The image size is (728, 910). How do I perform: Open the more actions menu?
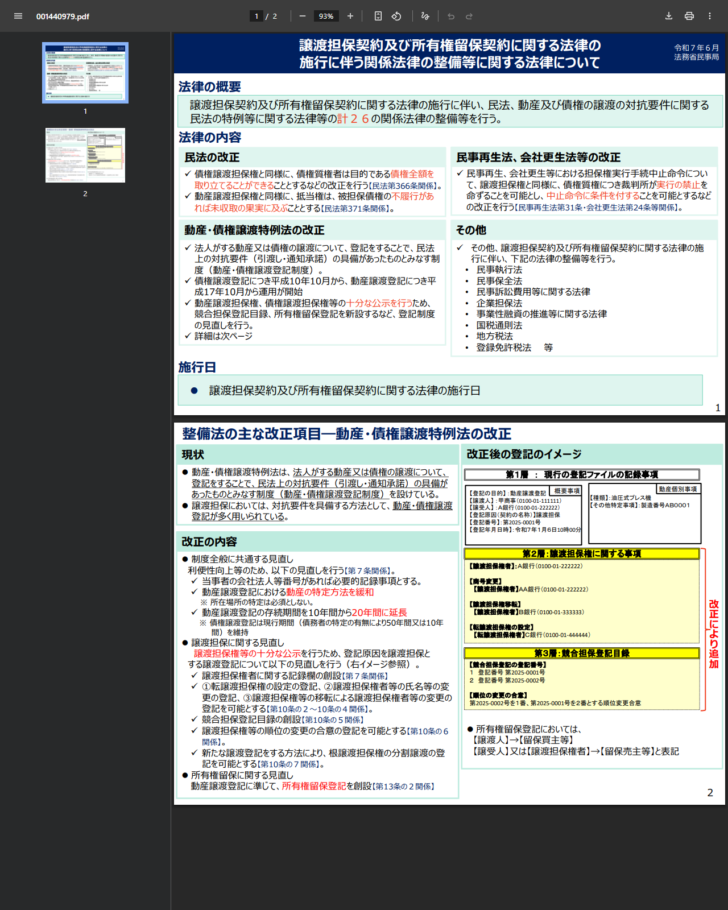[x=709, y=16]
